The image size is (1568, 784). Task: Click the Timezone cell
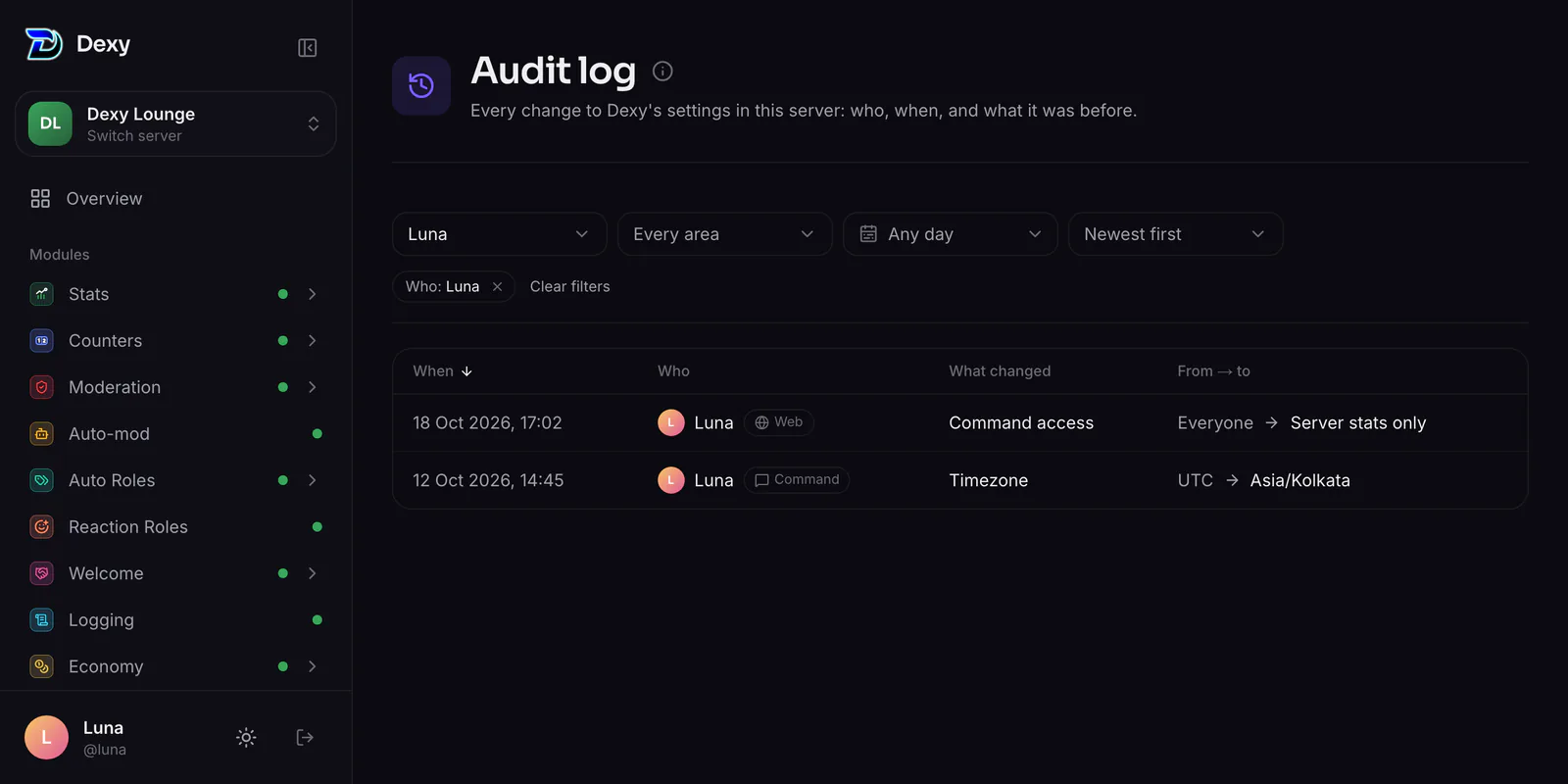click(x=989, y=480)
